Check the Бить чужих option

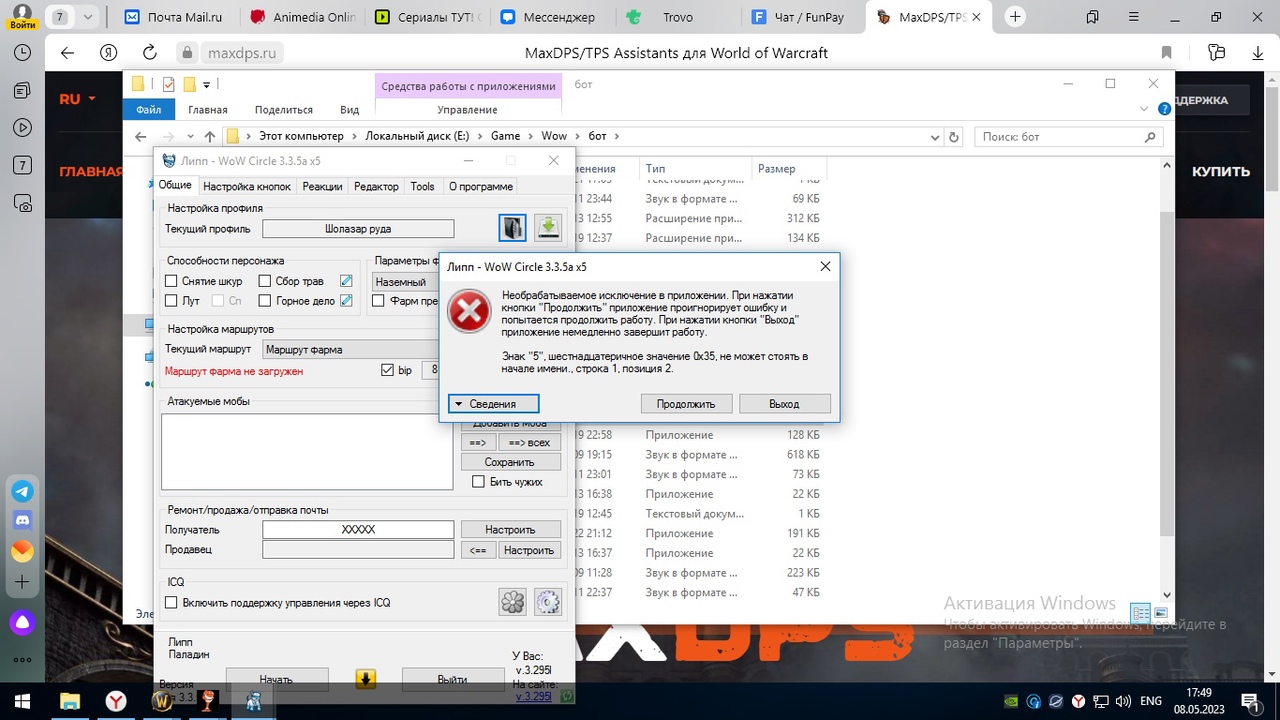478,482
